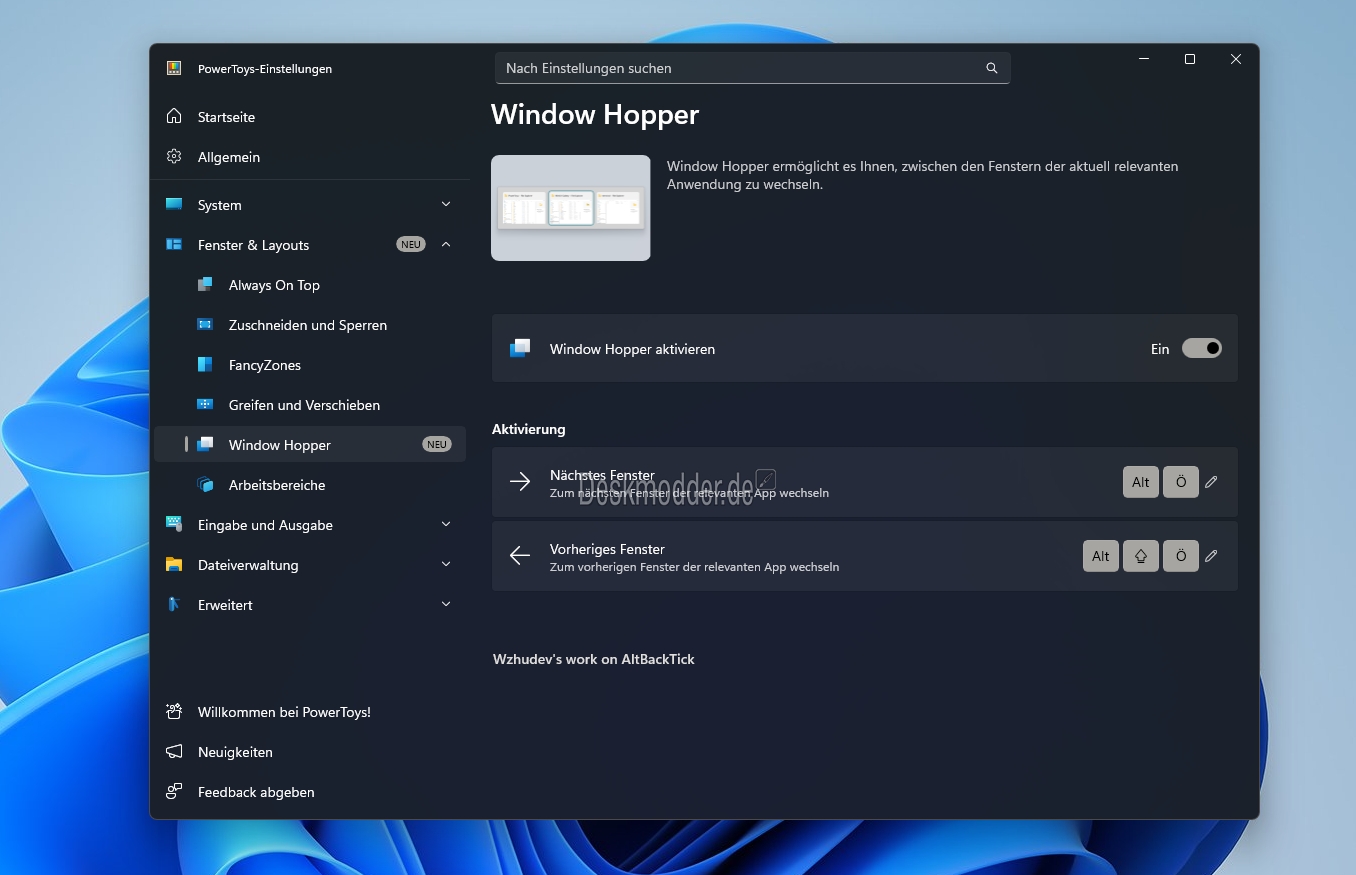Screen dimensions: 1356x875
Task: Open the Always On Top page
Action: pos(310,285)
